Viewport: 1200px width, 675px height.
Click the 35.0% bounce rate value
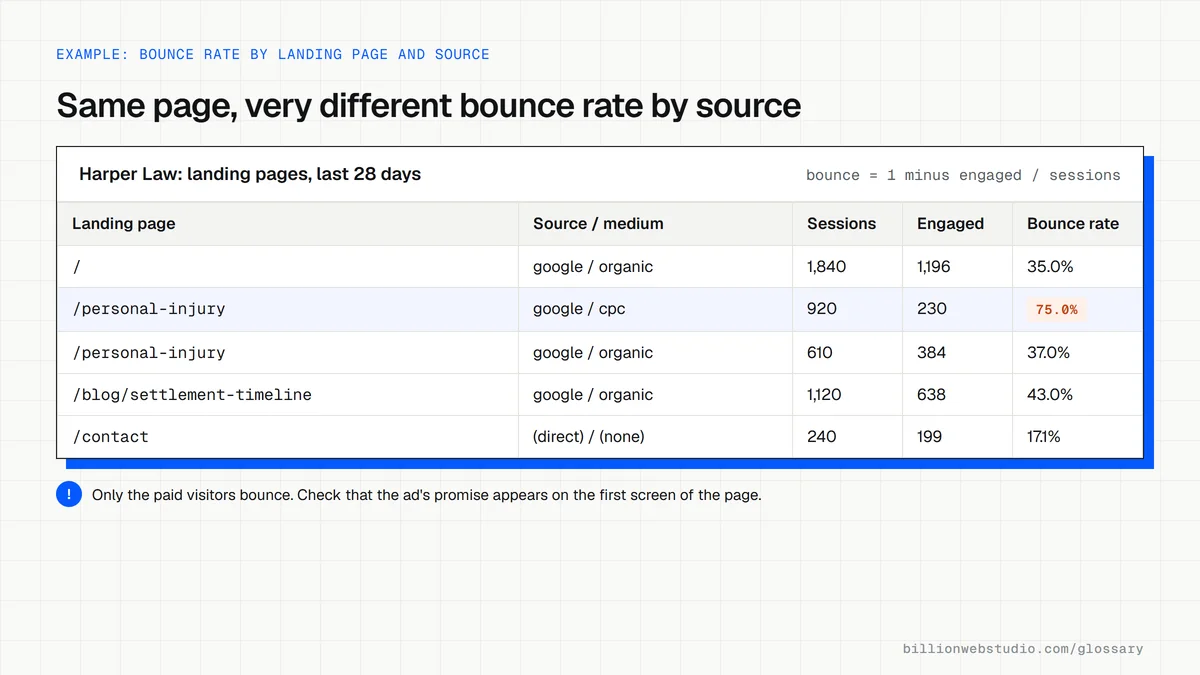pos(1050,267)
